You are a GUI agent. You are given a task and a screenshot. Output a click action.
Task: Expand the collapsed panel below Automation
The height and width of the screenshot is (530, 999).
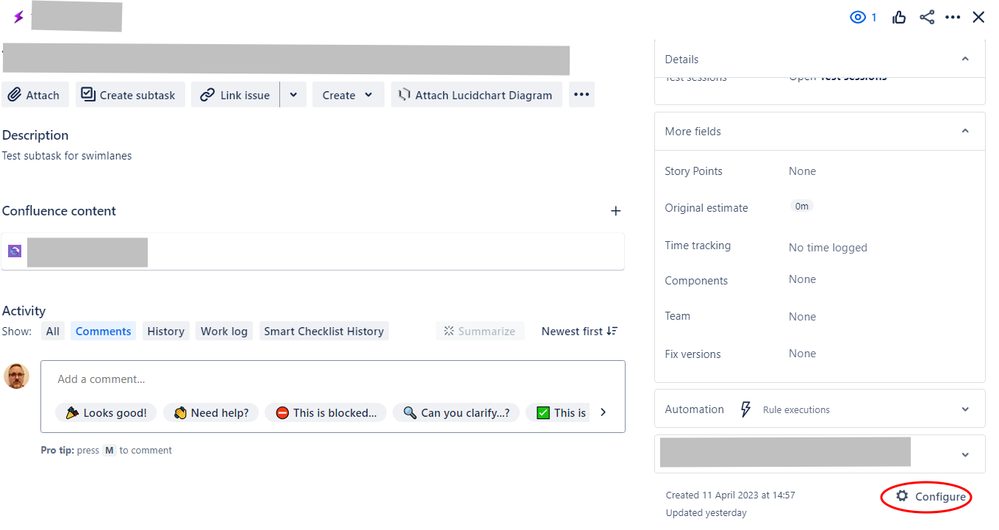point(965,455)
